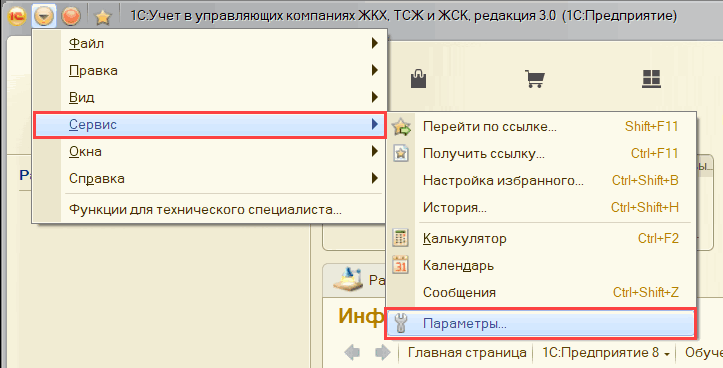The height and width of the screenshot is (368, 723).
Task: Open the 1С:Предприятие 8 dropdown
Action: (x=606, y=353)
